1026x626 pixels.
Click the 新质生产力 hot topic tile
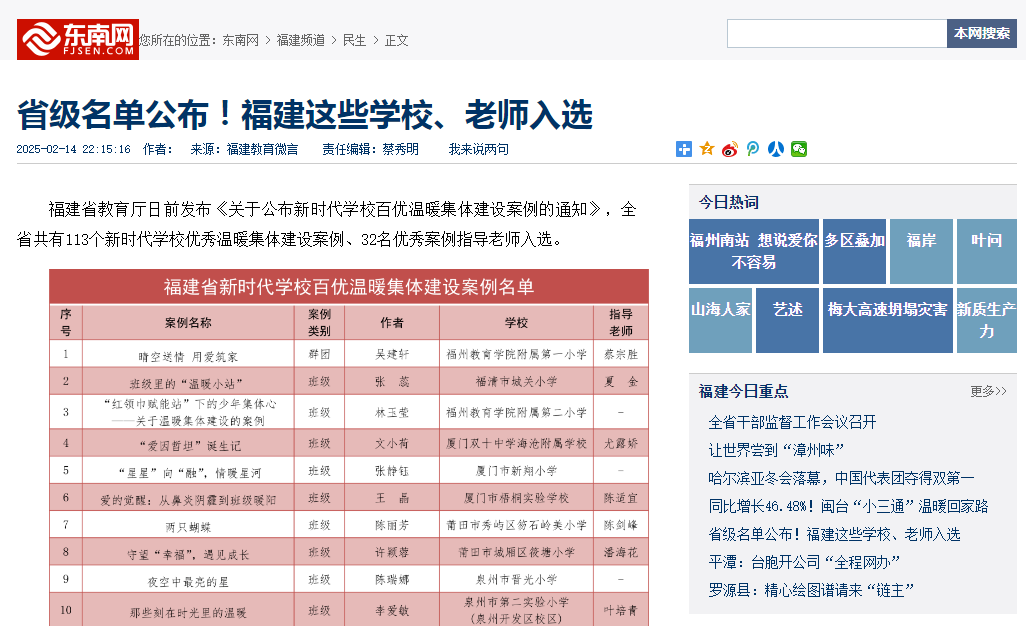(x=986, y=320)
